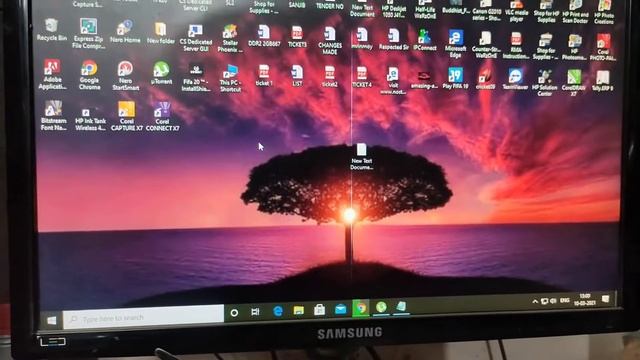The width and height of the screenshot is (640, 360).
Task: Open the HP Ink Tank Wireless shortcut
Action: (x=90, y=120)
